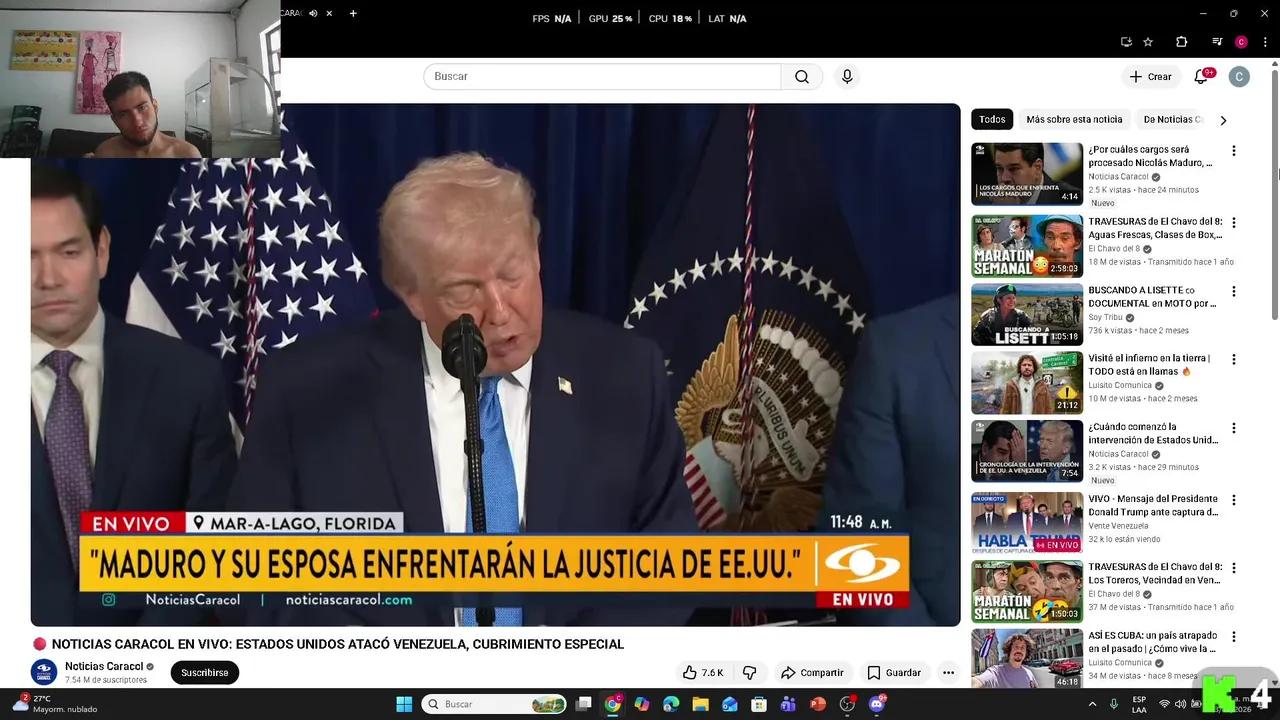Open Chrome three-dot menu
The height and width of the screenshot is (720, 1280).
point(1266,42)
